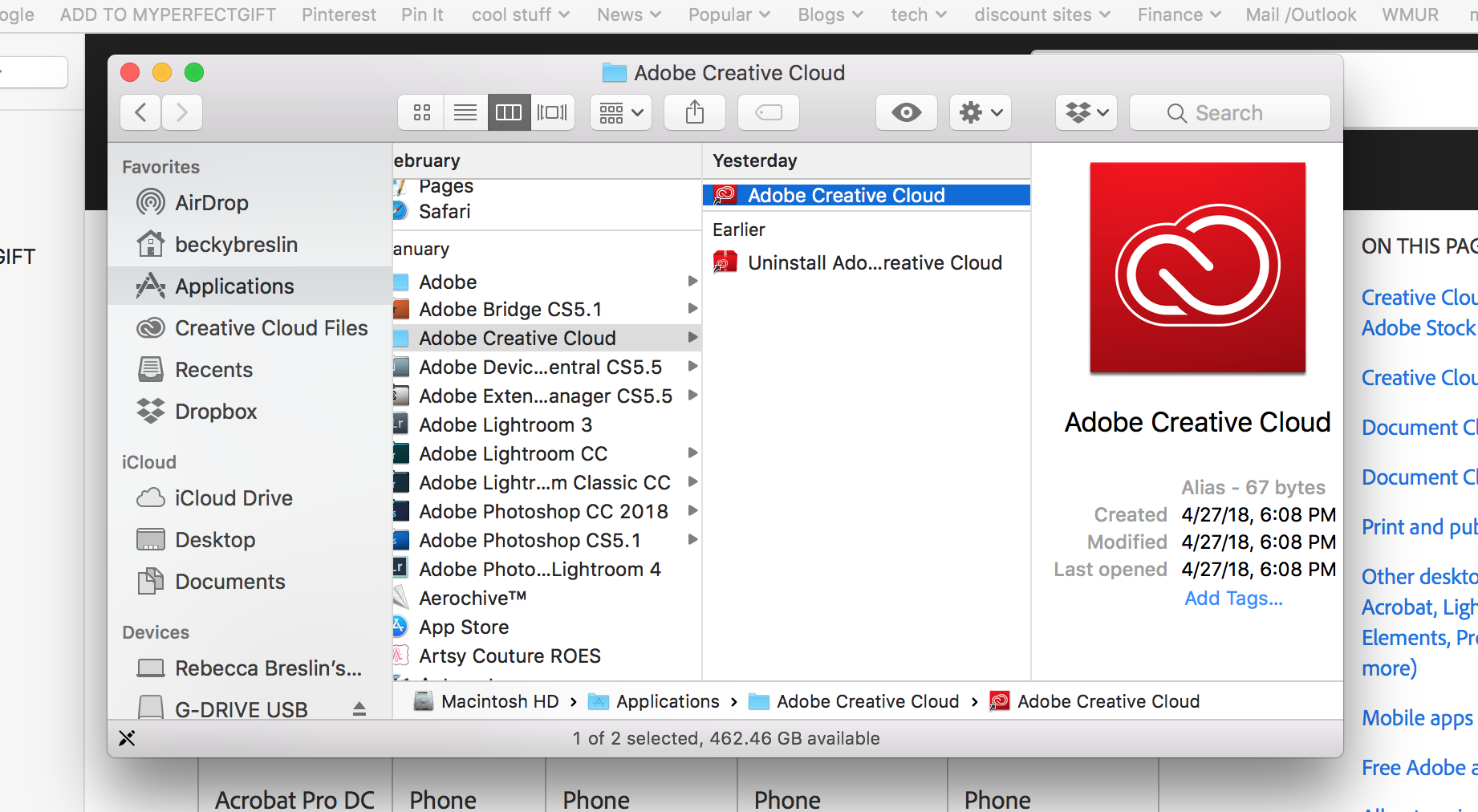Click Macintosh HD in the path bar
This screenshot has height=812, width=1478.
pyautogui.click(x=486, y=701)
